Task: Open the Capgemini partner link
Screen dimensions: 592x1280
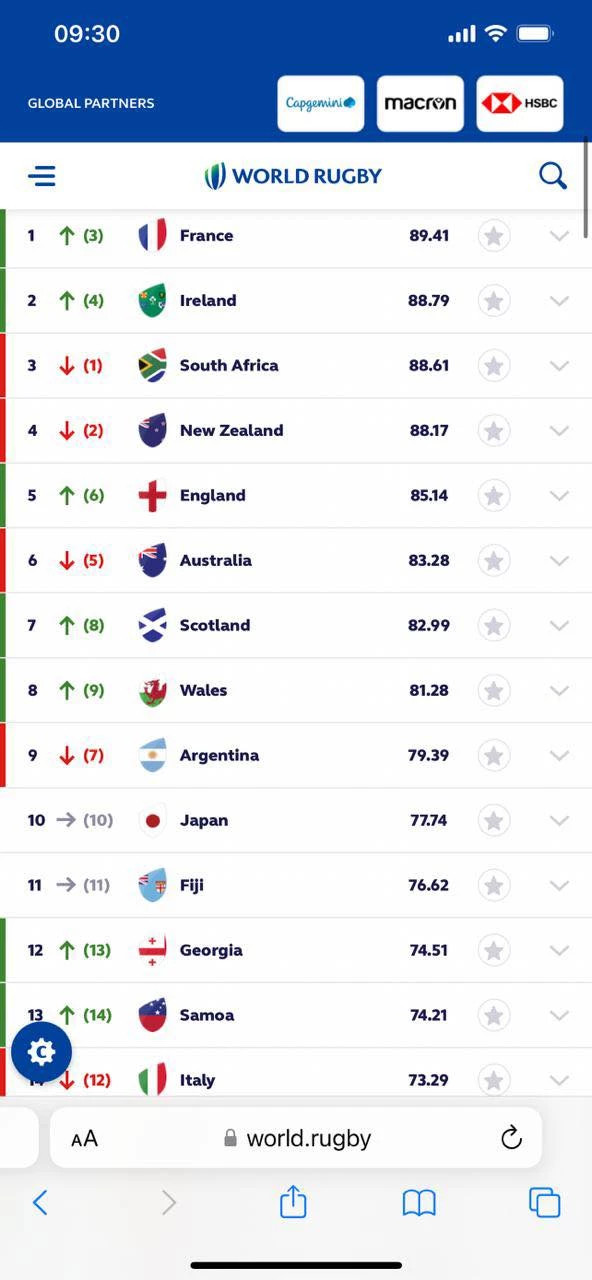Action: click(321, 103)
